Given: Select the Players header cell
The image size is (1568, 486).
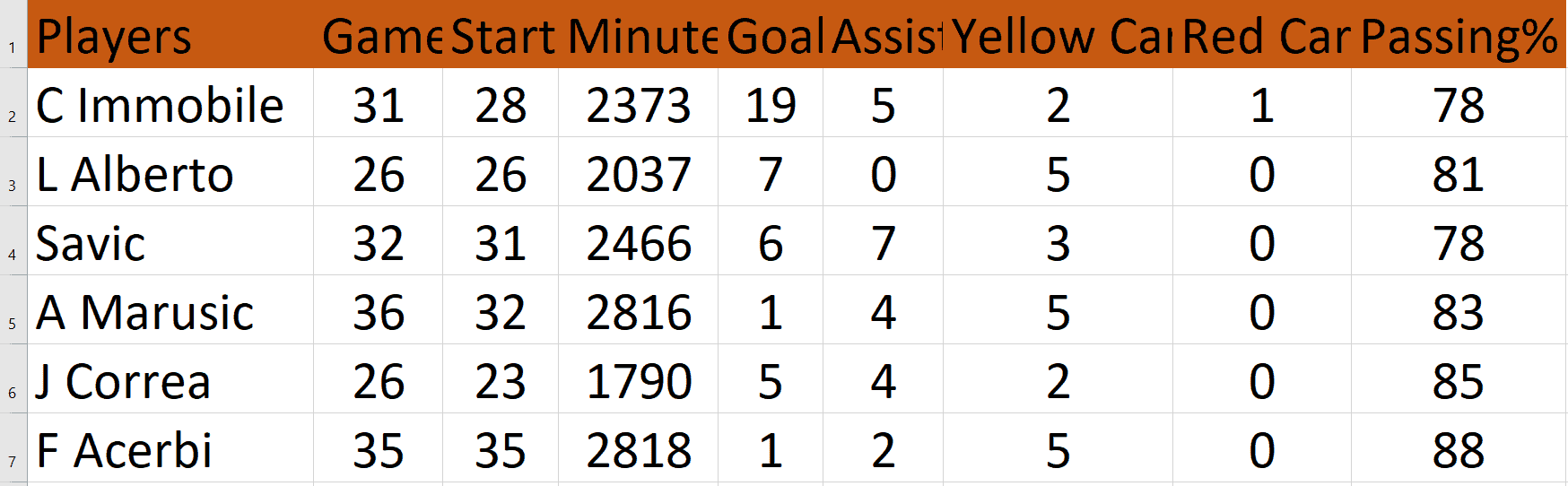Looking at the screenshot, I should (x=170, y=36).
